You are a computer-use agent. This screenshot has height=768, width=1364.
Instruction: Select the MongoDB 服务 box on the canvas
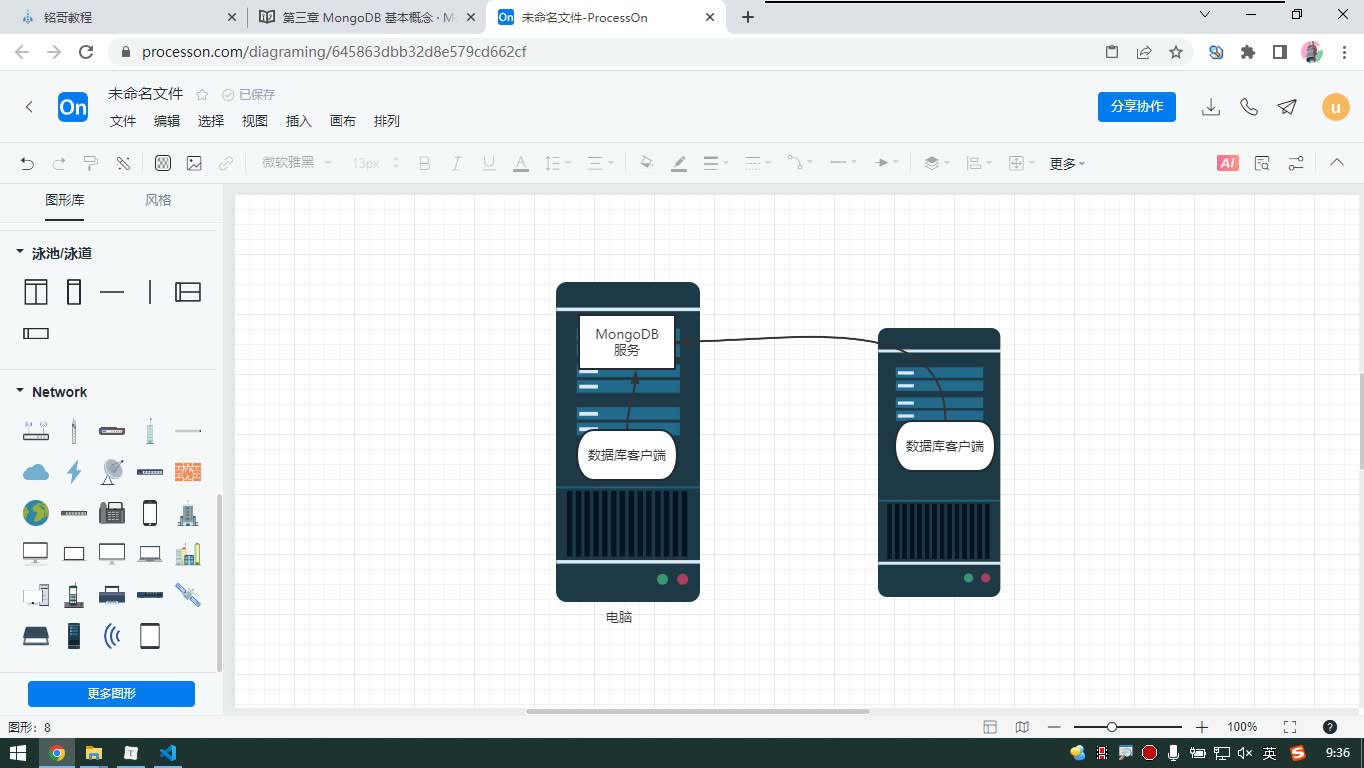point(627,342)
